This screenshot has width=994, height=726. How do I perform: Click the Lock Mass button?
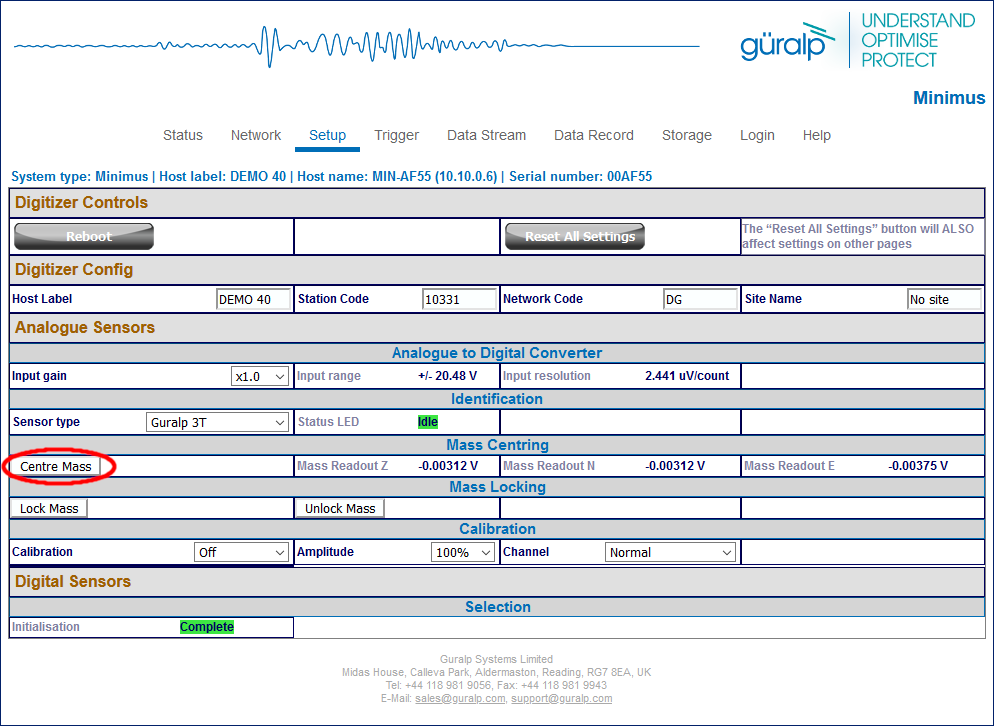49,509
